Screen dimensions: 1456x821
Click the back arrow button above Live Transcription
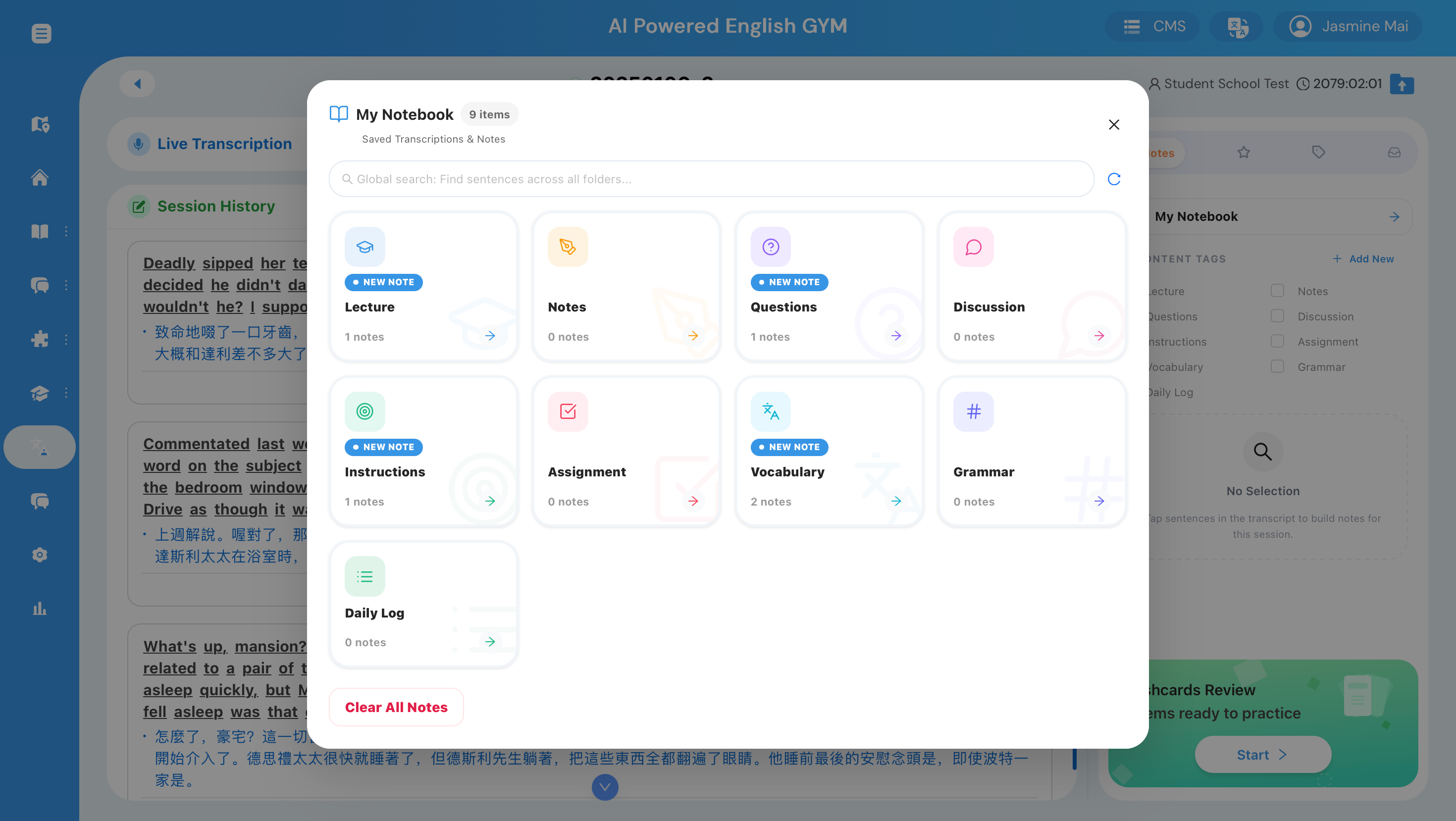click(137, 84)
